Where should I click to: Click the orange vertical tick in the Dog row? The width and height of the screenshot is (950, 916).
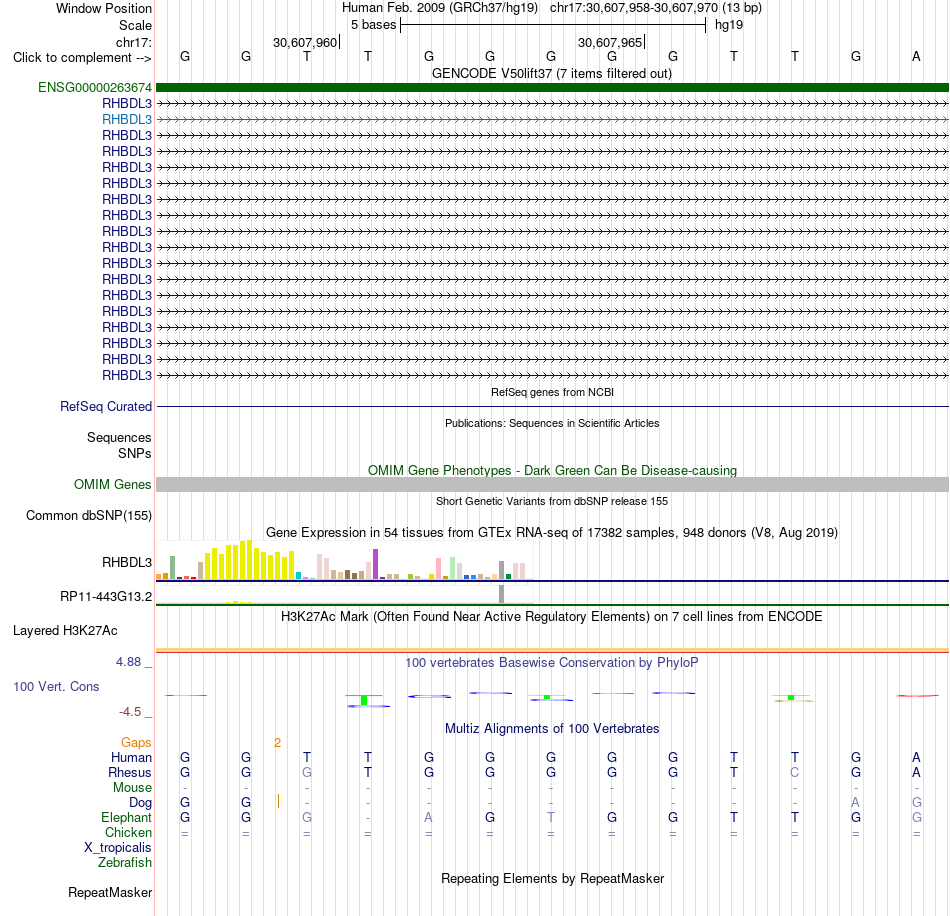278,802
